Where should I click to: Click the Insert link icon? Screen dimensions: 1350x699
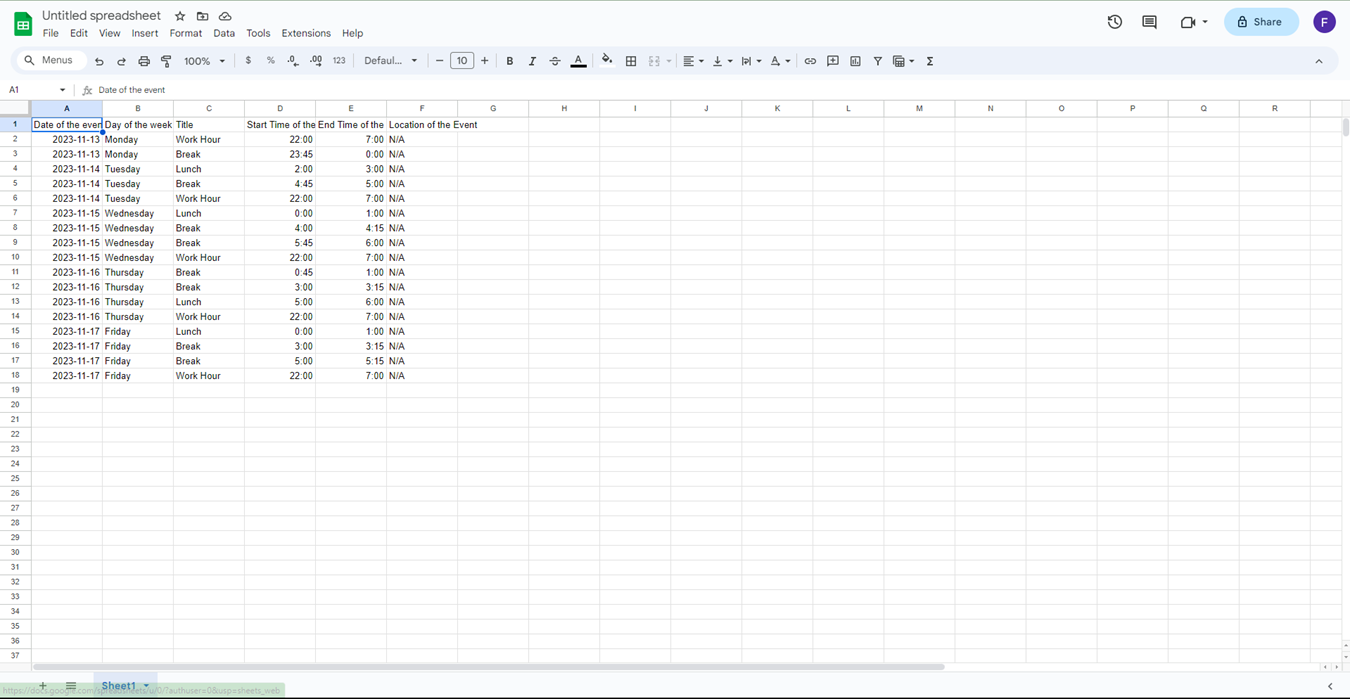pyautogui.click(x=810, y=61)
